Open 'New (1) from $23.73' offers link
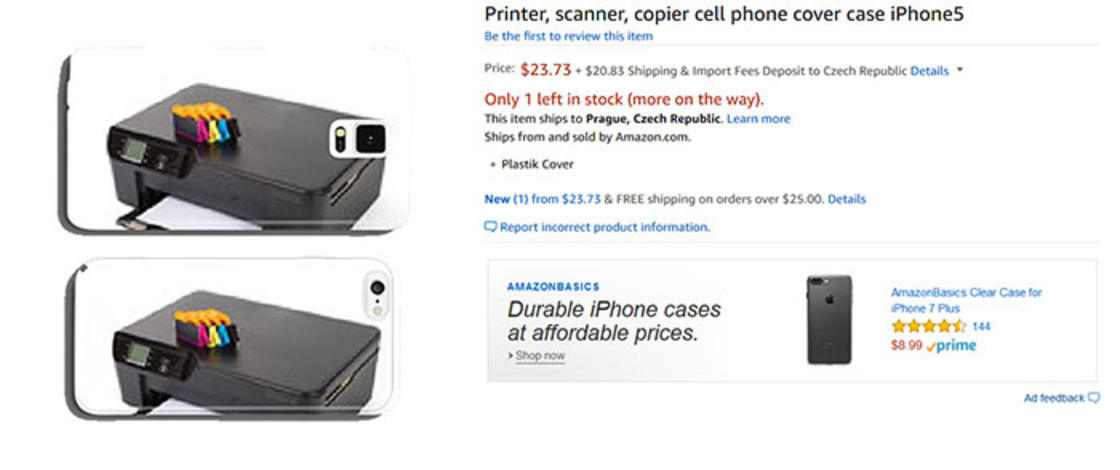The height and width of the screenshot is (470, 1120). (x=542, y=199)
